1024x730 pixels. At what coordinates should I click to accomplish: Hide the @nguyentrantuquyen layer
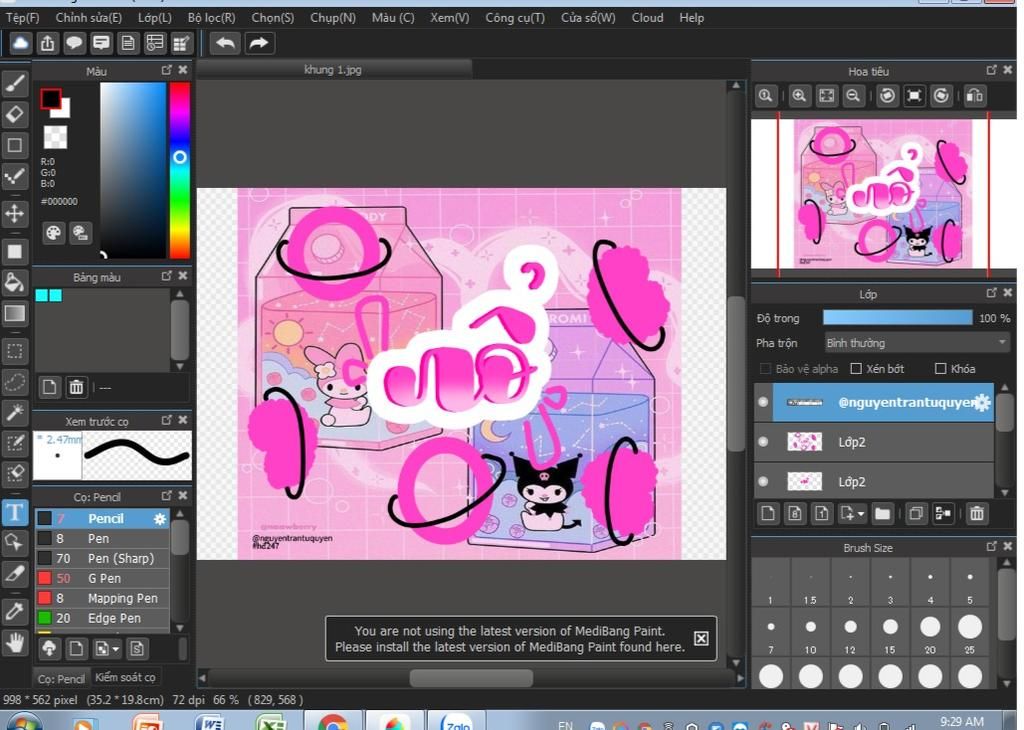click(763, 402)
